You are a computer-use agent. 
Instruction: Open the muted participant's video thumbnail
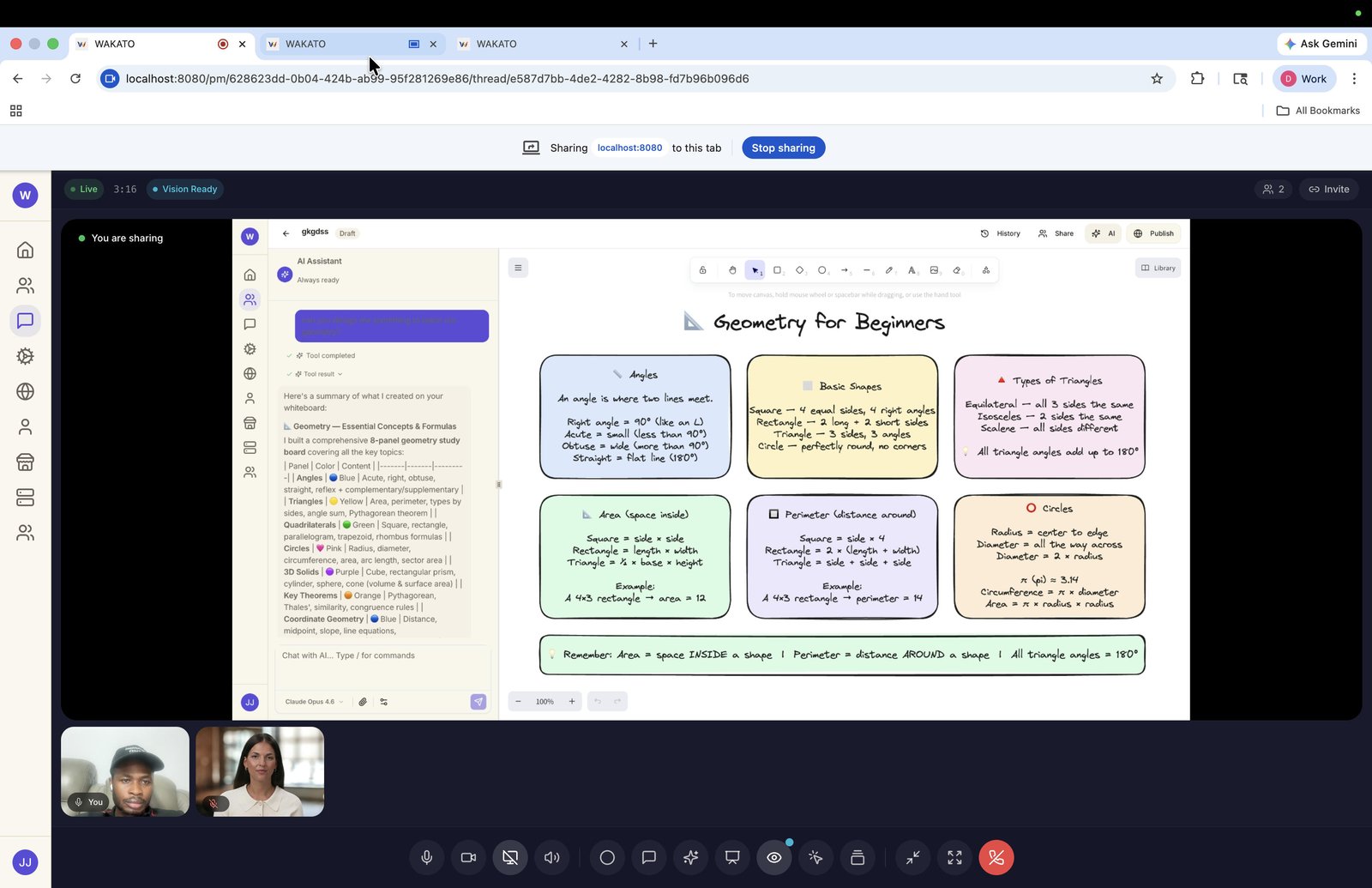pyautogui.click(x=260, y=771)
